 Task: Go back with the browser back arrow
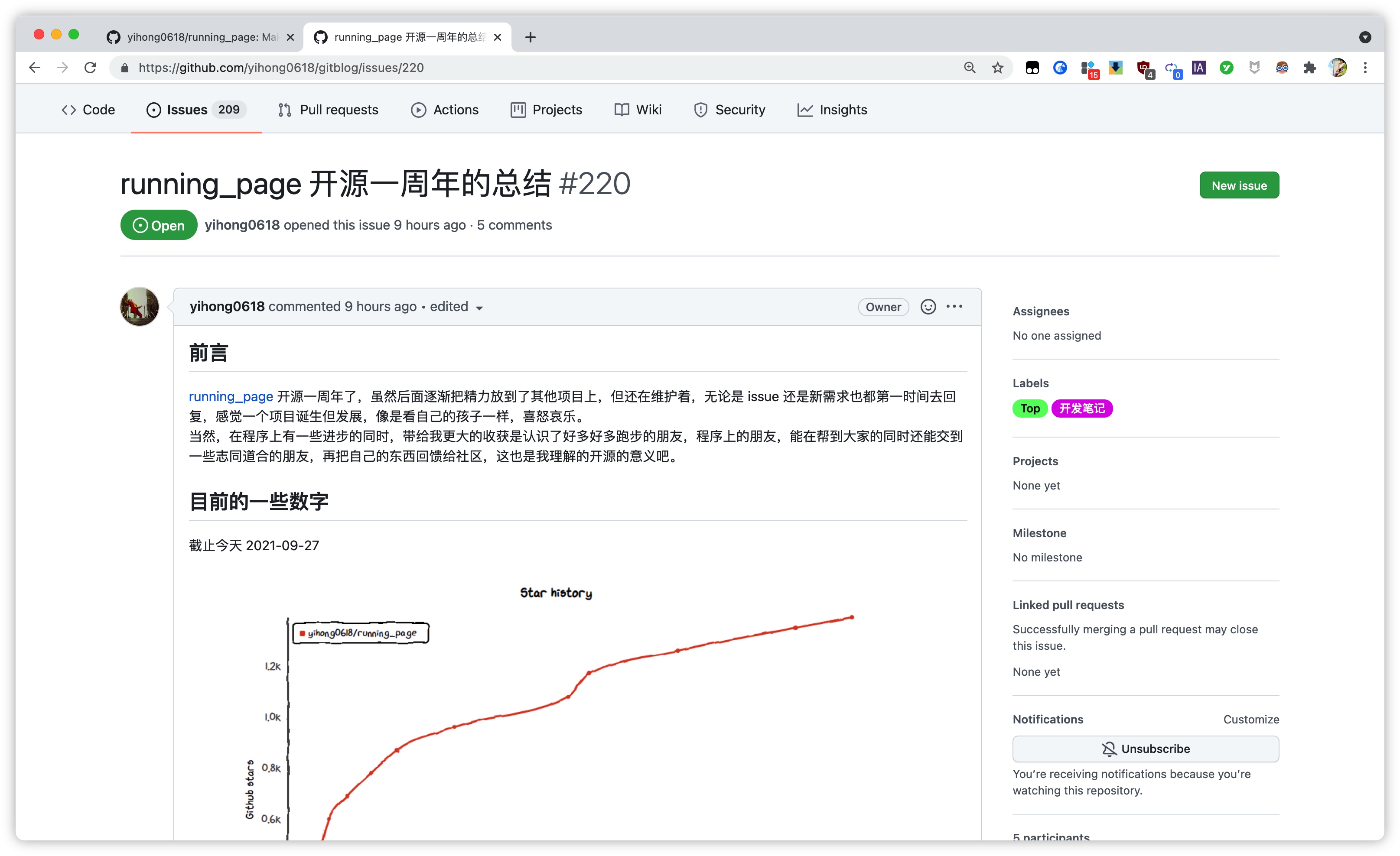(35, 68)
